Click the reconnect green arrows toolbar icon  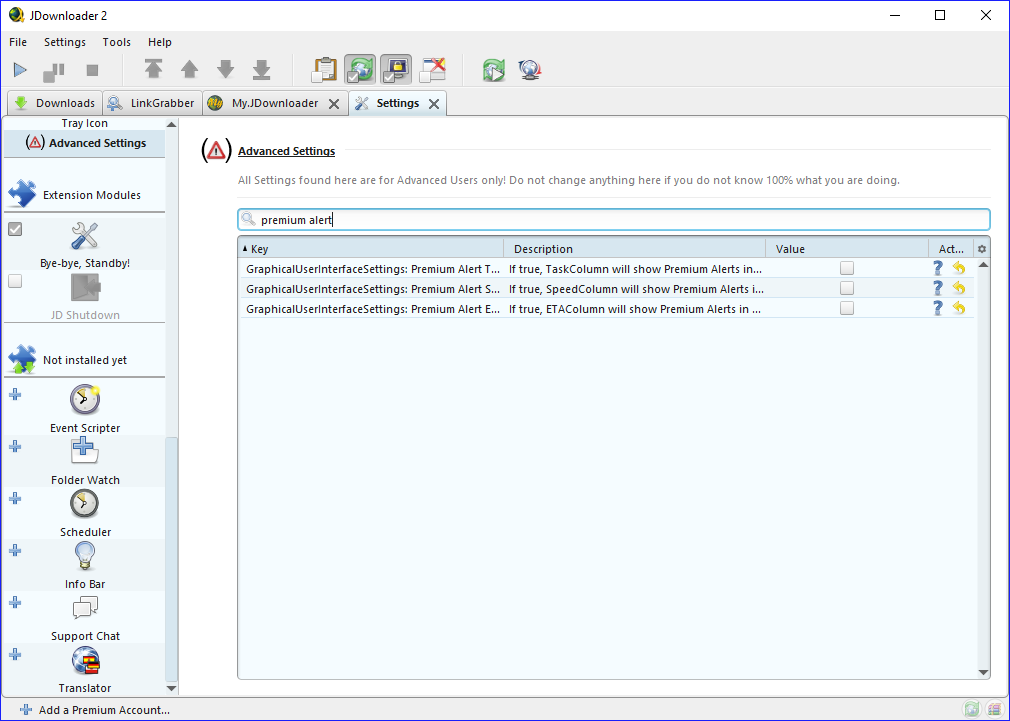click(x=494, y=70)
